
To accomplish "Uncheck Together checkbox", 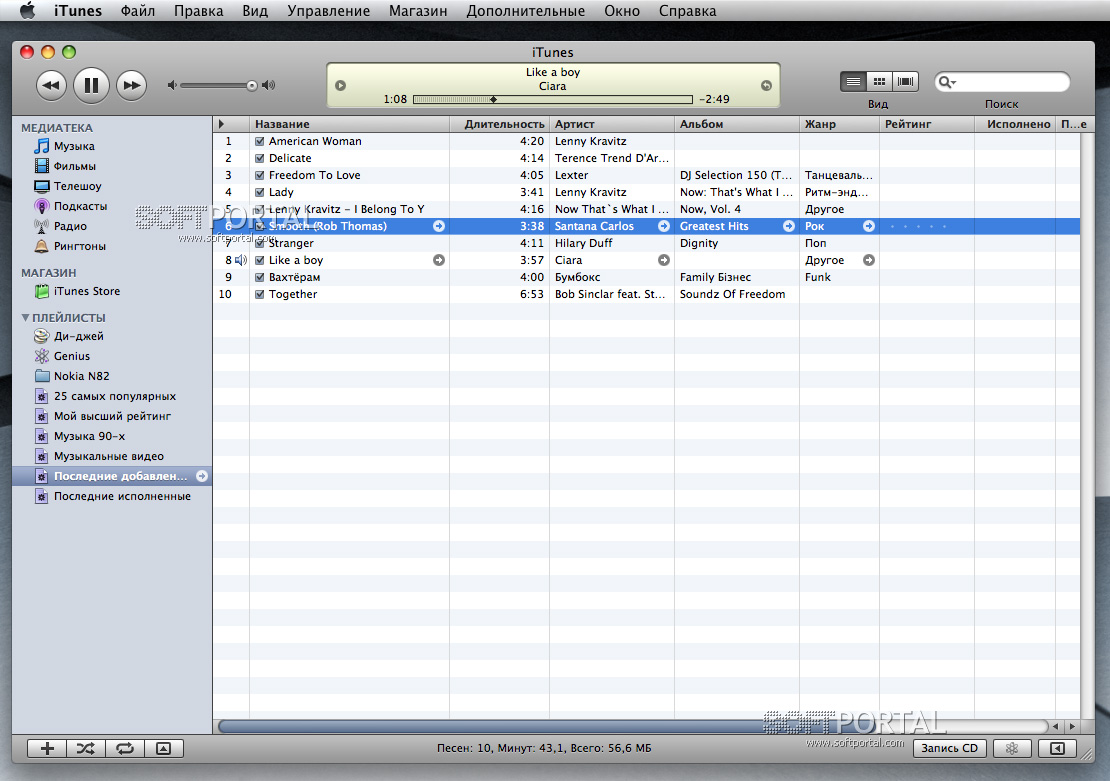I will [260, 294].
